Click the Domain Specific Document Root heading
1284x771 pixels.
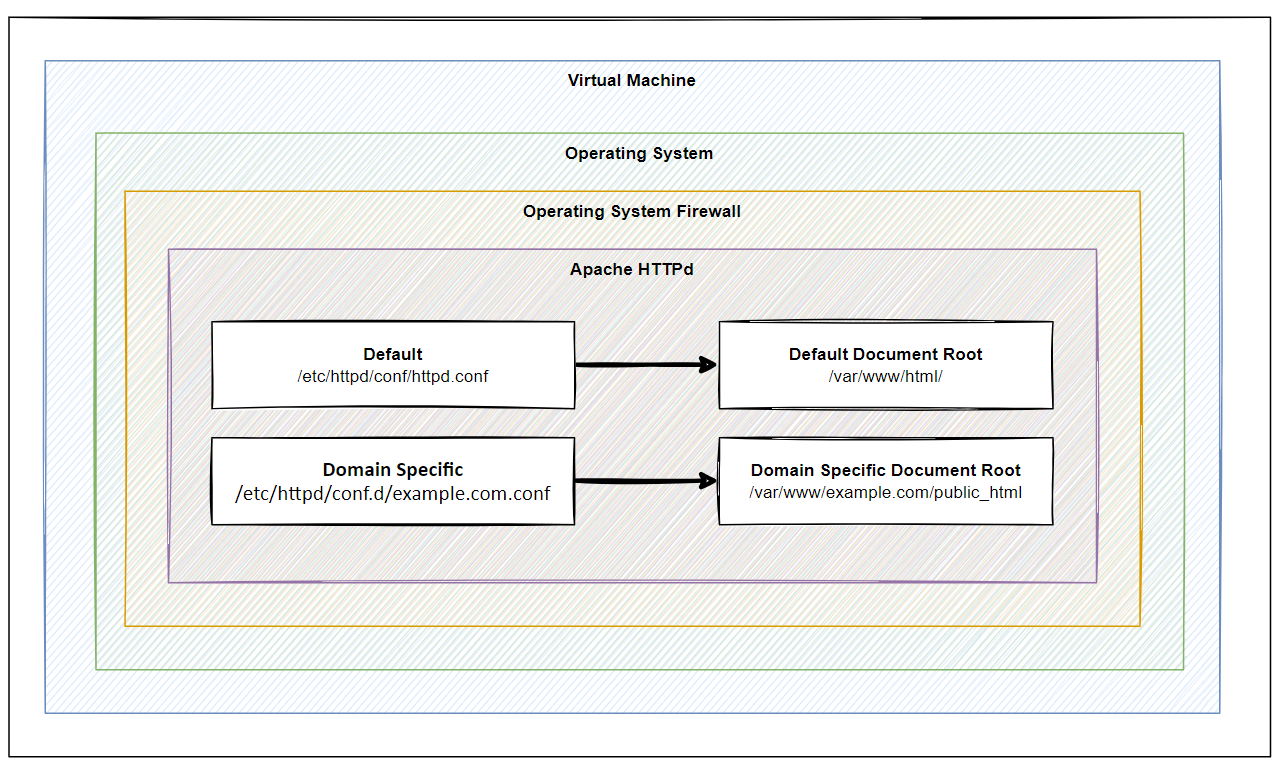pos(886,470)
